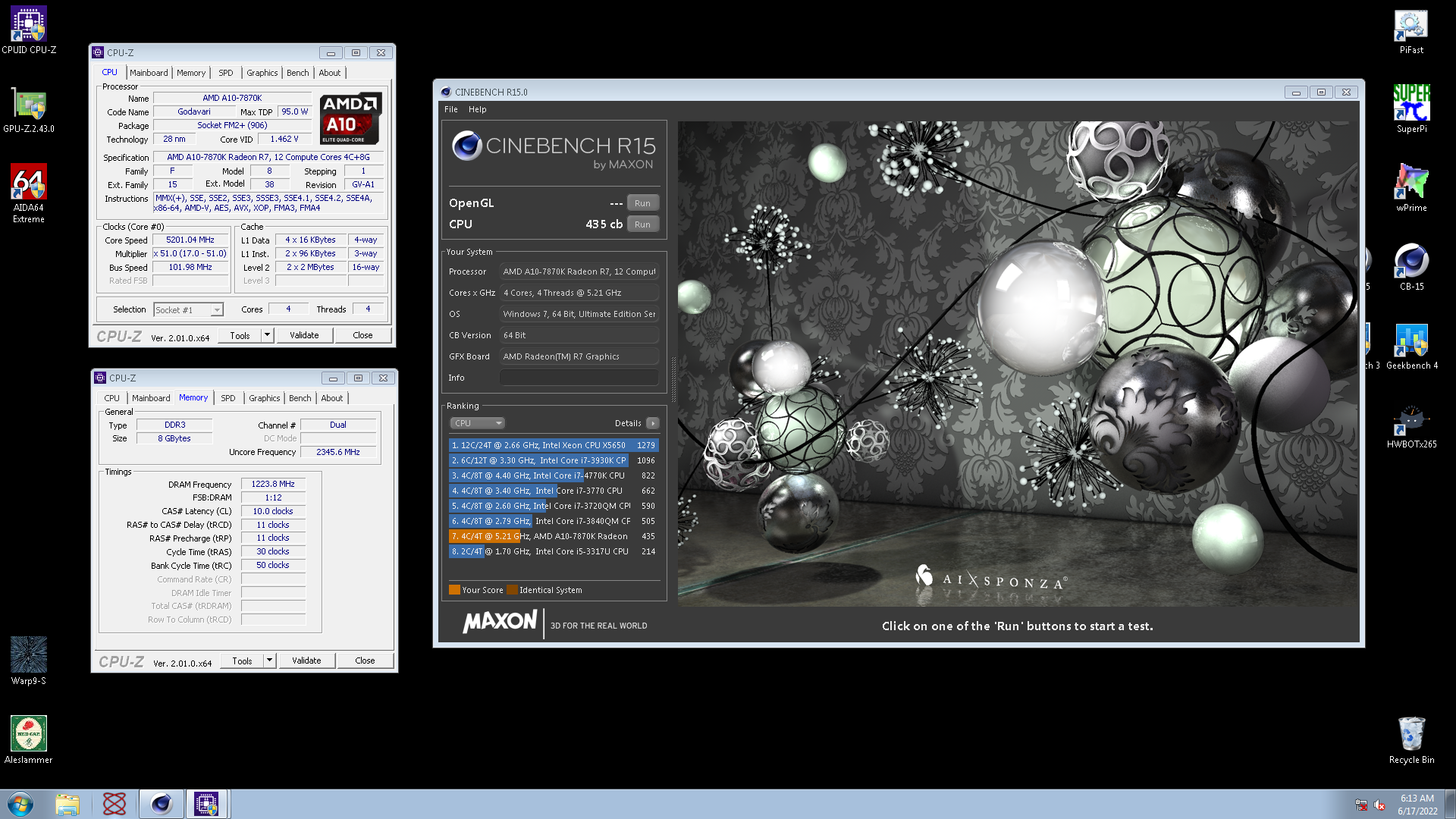Click Close button in top CPU-Z

[x=362, y=335]
